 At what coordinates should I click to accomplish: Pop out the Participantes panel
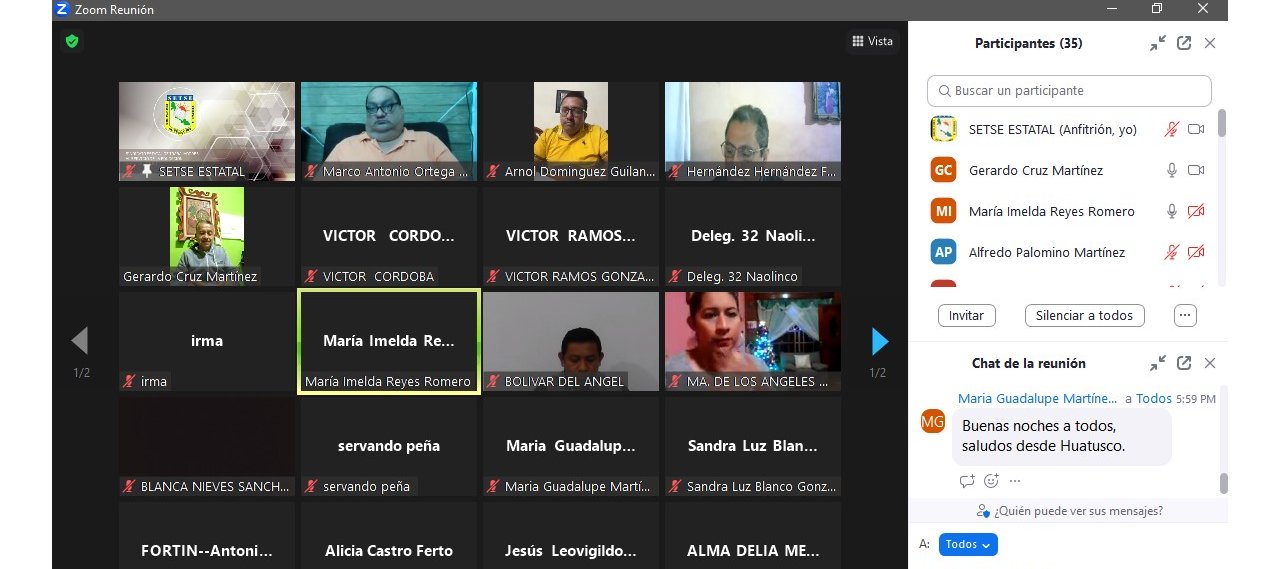[1184, 43]
